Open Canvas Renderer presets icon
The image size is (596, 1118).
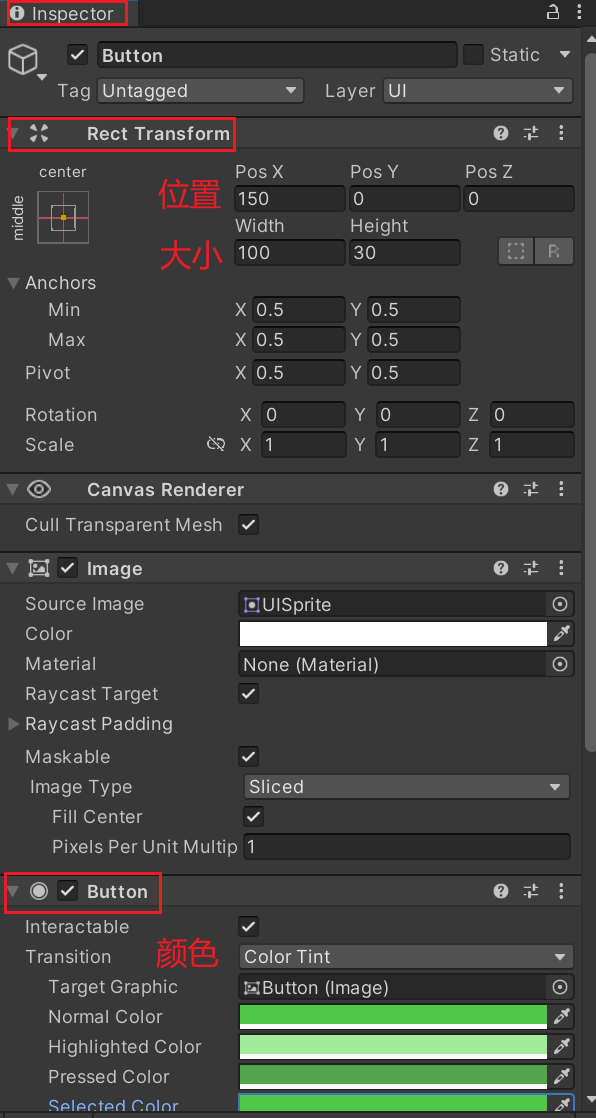(x=531, y=489)
